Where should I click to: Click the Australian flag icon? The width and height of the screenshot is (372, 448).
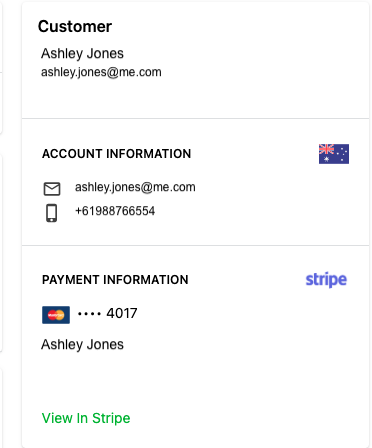tap(334, 154)
